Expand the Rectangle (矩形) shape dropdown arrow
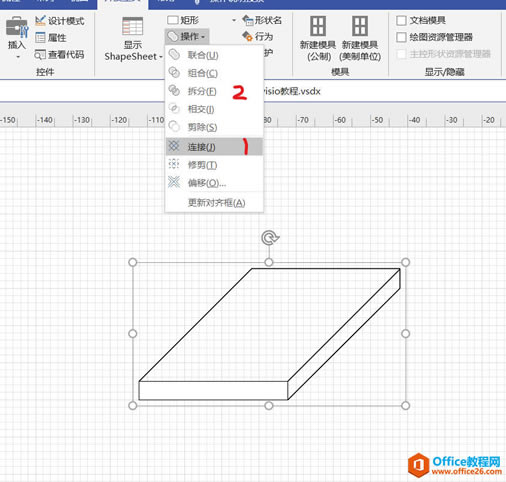The height and width of the screenshot is (482, 506). 234,20
